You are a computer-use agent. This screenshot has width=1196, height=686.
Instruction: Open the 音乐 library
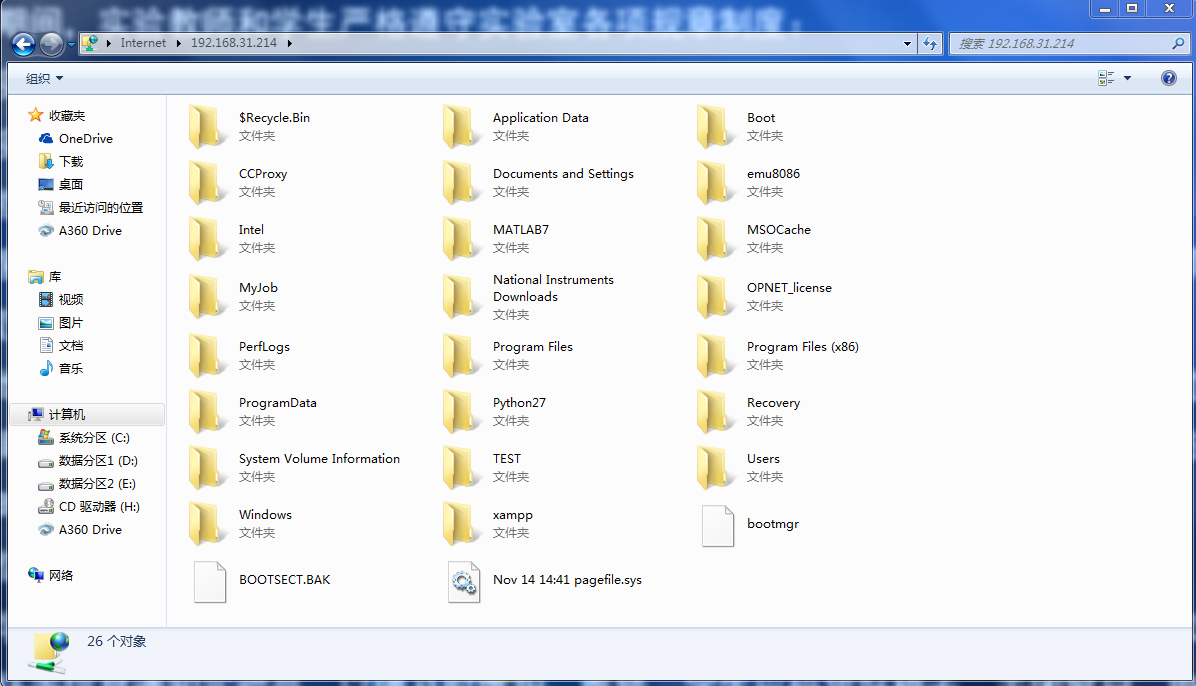pyautogui.click(x=60, y=369)
